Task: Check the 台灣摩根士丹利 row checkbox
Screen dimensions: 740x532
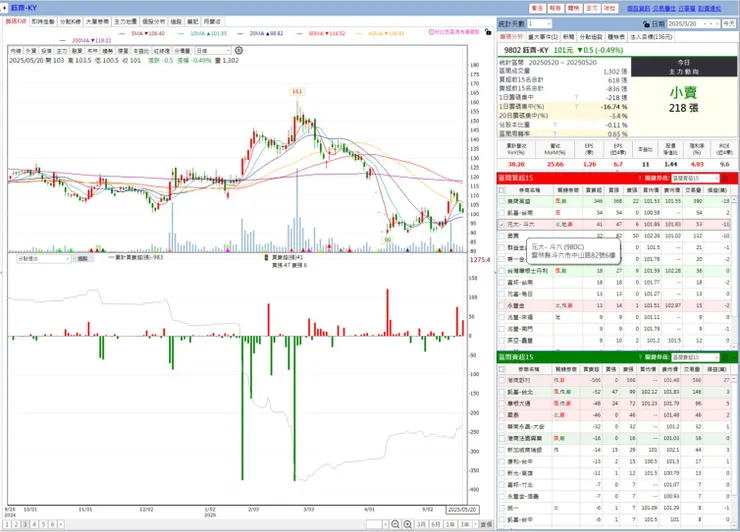Action: [x=501, y=271]
